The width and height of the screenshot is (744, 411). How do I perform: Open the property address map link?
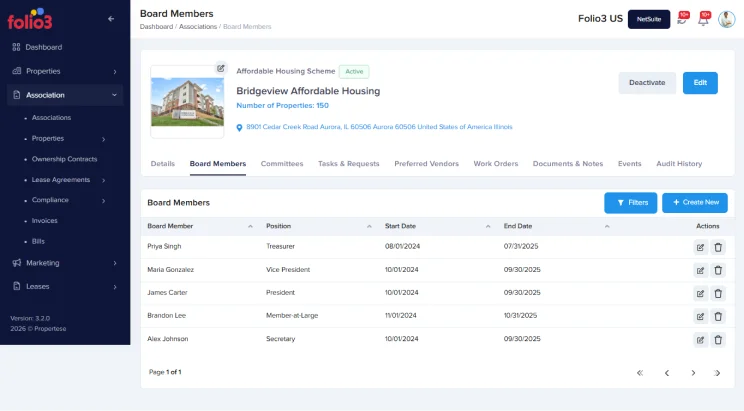tap(379, 127)
